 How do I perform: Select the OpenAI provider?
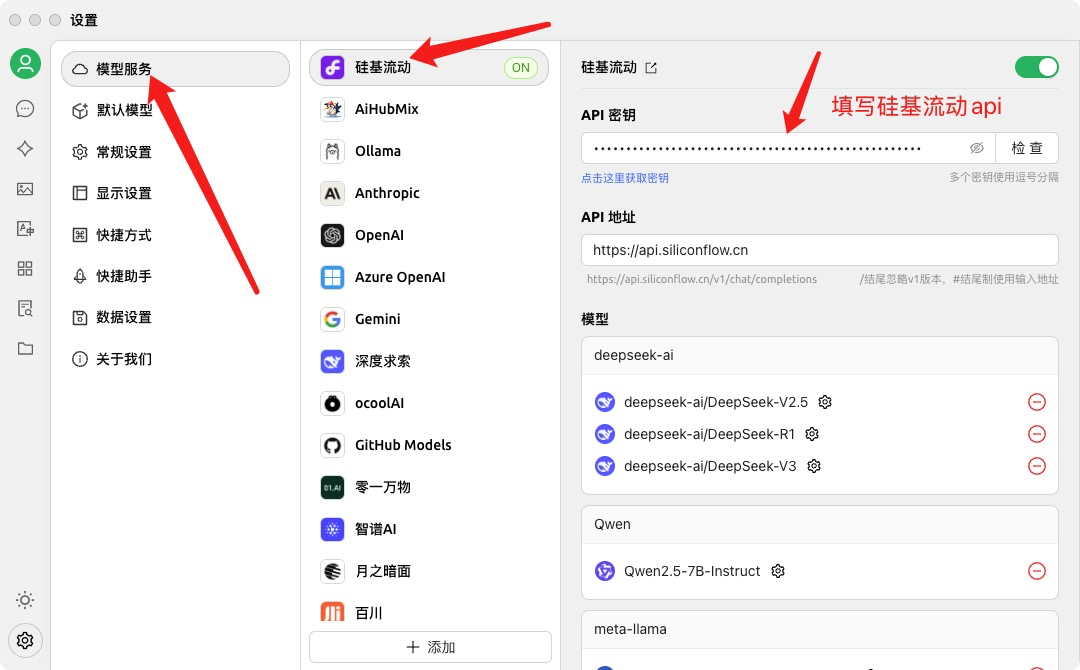click(428, 235)
